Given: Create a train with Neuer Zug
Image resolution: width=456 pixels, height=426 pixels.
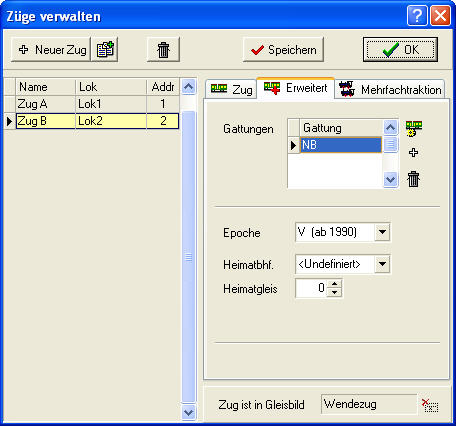Looking at the screenshot, I should point(51,50).
